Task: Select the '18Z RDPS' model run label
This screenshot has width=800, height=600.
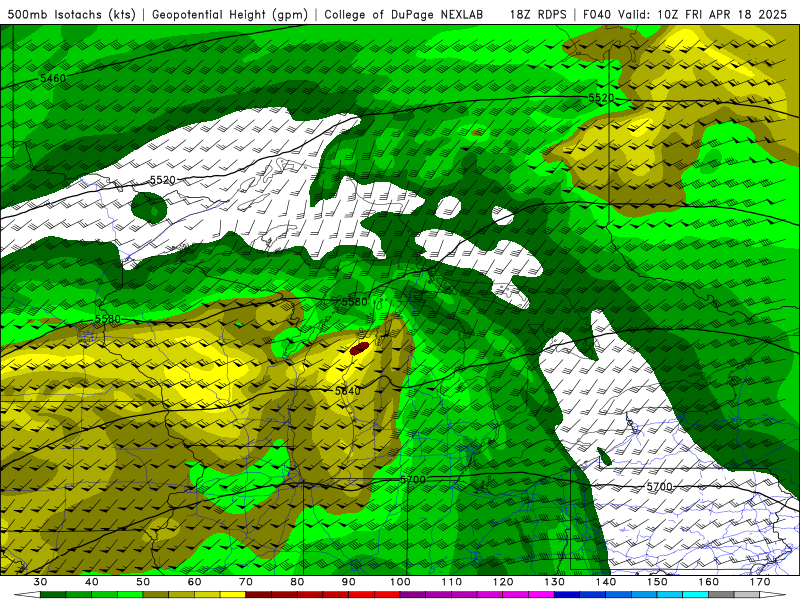Action: (538, 14)
